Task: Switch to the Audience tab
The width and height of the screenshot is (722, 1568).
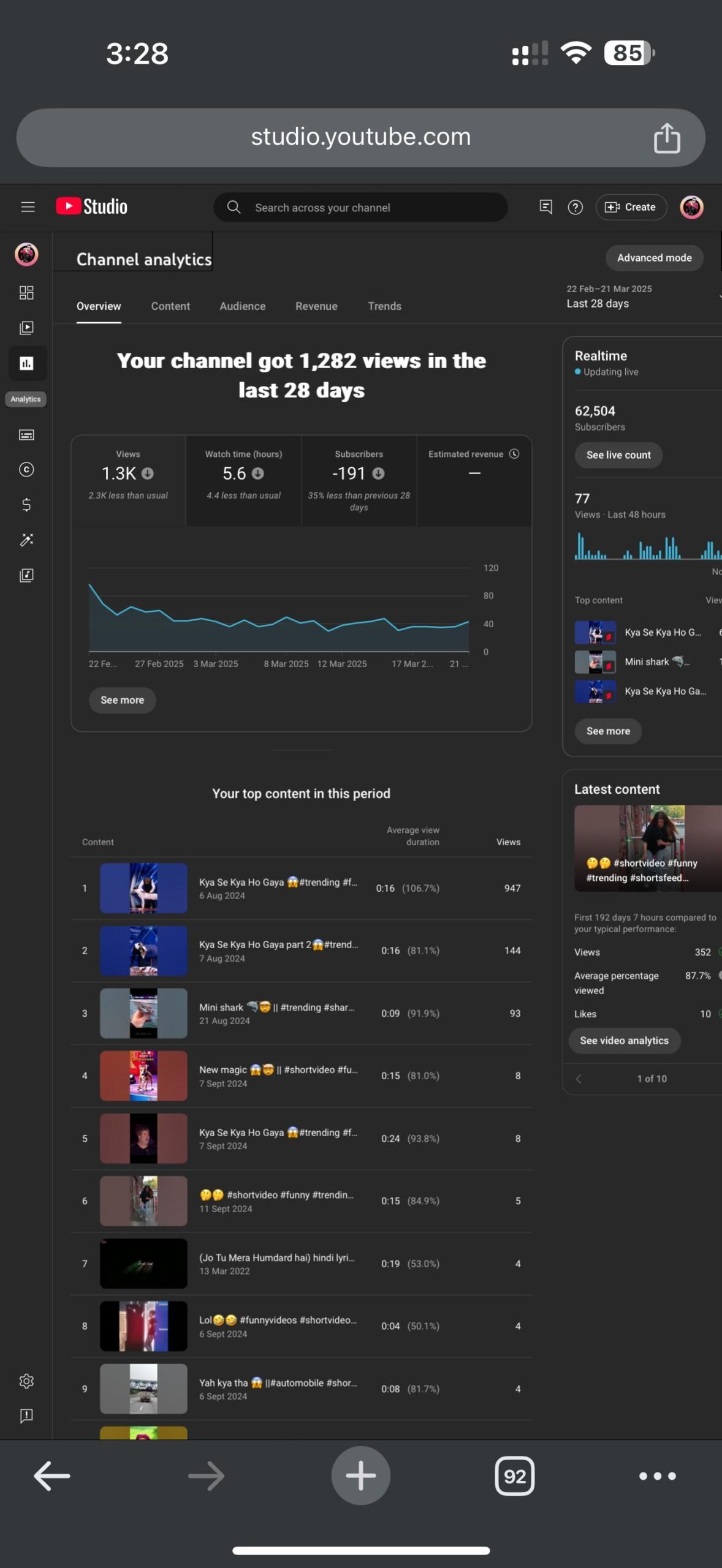Action: 243,306
